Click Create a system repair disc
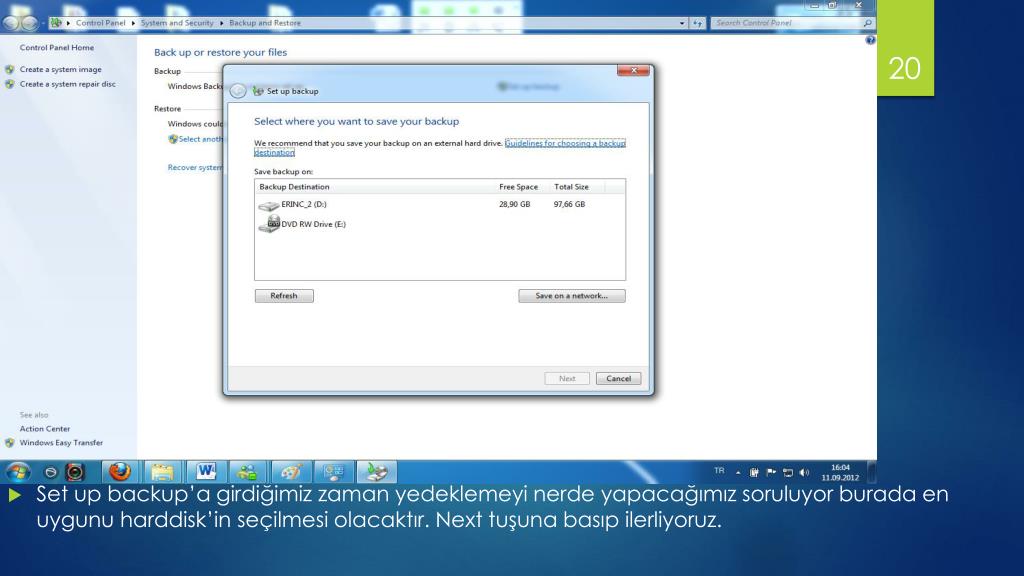This screenshot has height=576, width=1024. 68,84
